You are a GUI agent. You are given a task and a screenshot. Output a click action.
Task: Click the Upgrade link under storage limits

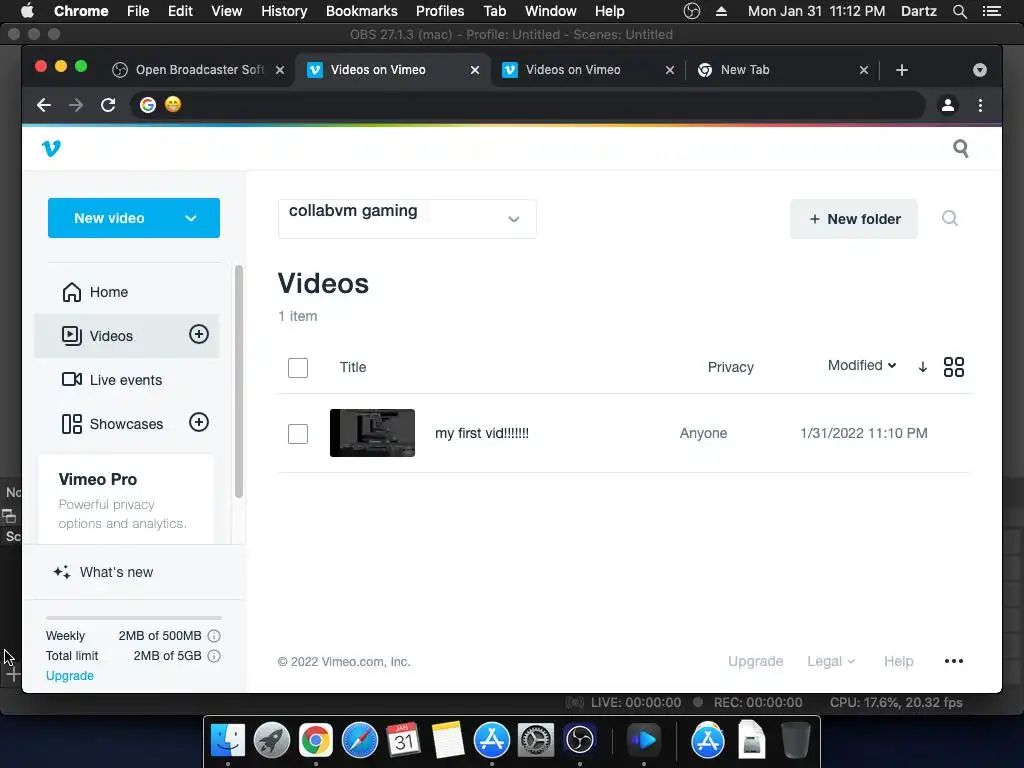[70, 675]
